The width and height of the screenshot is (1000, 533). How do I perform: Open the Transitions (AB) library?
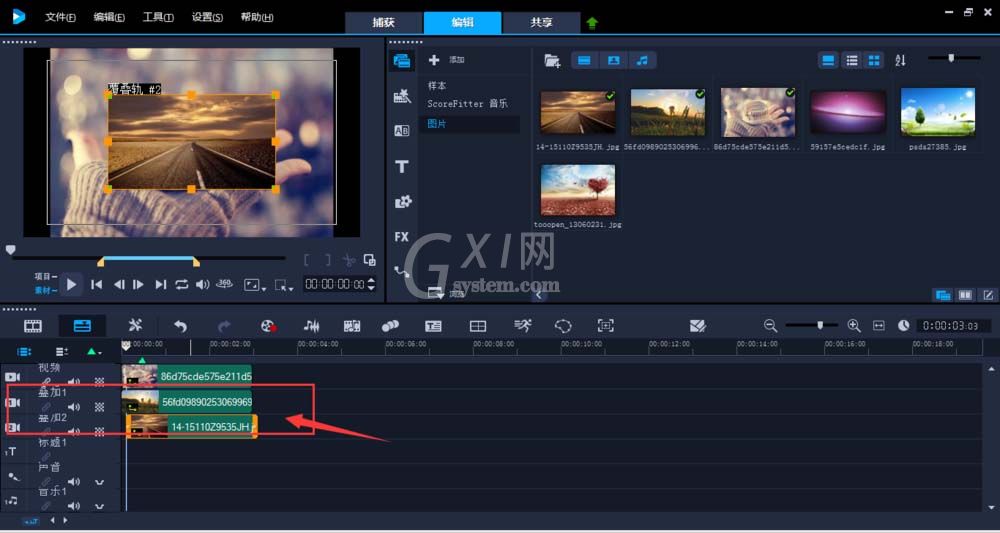(402, 131)
